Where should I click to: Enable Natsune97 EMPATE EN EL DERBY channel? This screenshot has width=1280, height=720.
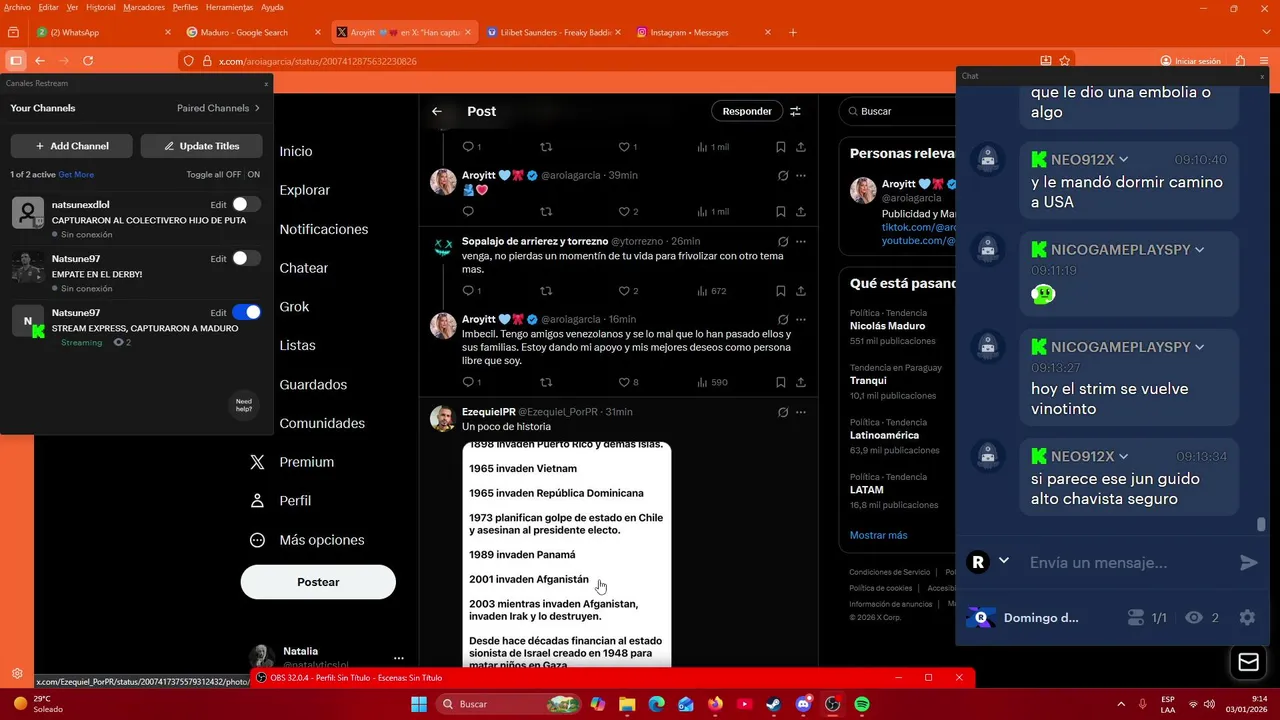(x=246, y=258)
